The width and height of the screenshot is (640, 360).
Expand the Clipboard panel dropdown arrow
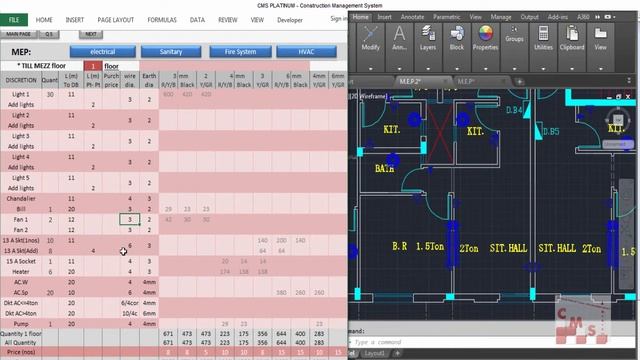tap(572, 69)
